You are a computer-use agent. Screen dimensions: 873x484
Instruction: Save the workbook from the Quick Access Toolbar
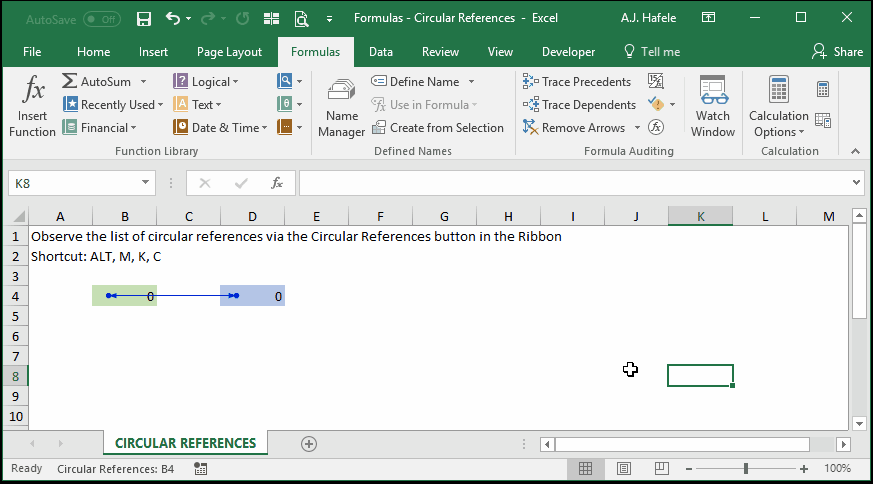pyautogui.click(x=144, y=19)
